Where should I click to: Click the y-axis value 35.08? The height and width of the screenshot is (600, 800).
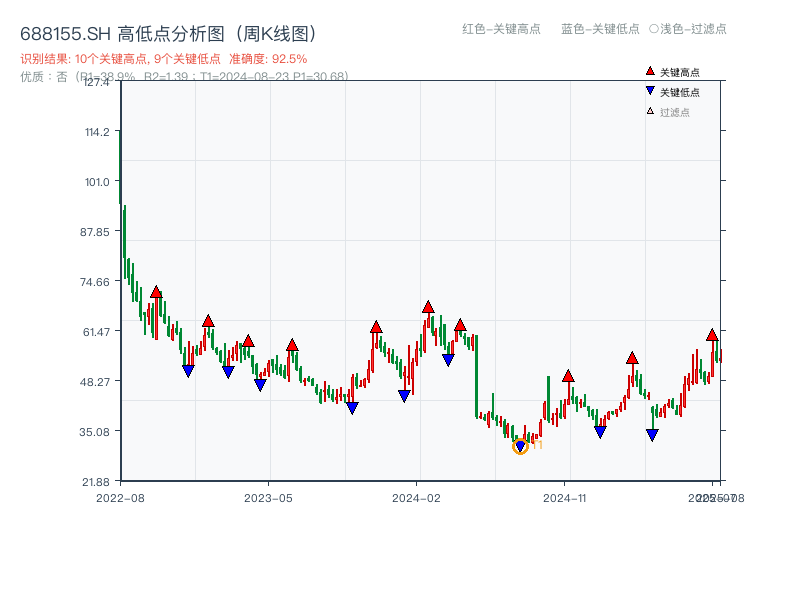click(95, 432)
